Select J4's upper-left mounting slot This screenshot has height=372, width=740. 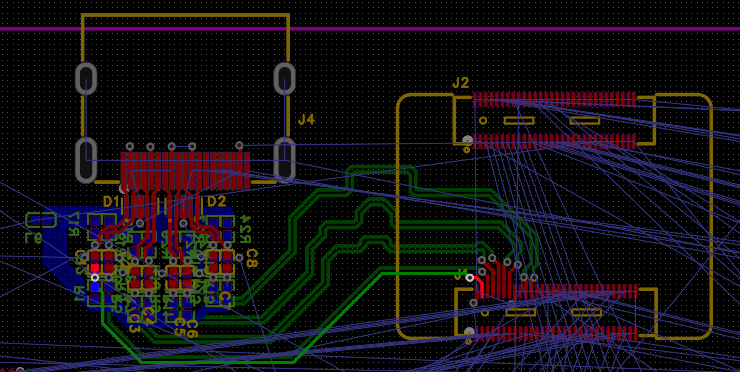(86, 78)
